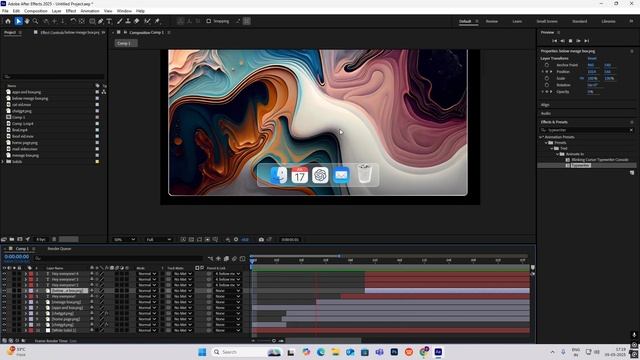Open the Effect menu

71,11
